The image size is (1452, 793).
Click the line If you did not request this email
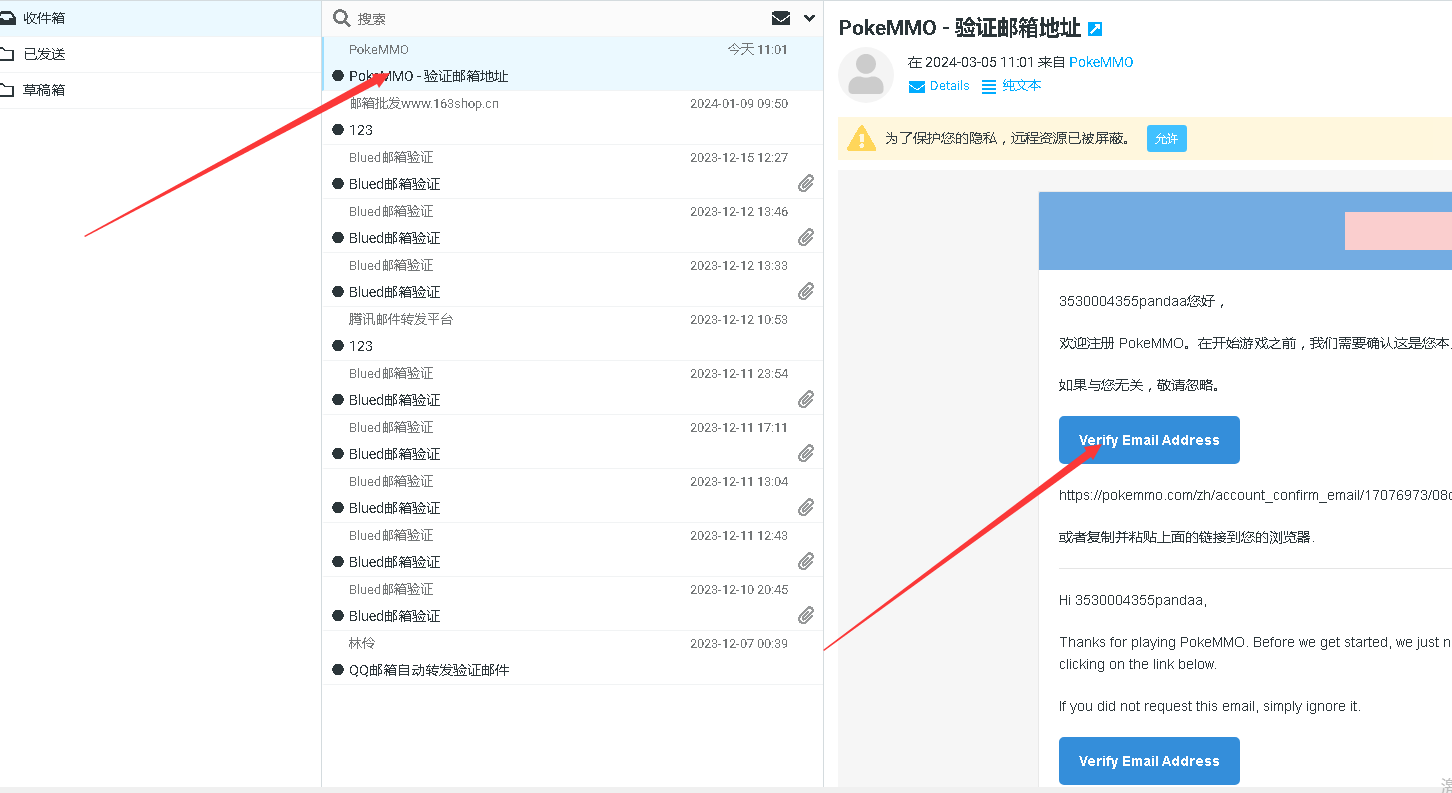pos(1210,706)
